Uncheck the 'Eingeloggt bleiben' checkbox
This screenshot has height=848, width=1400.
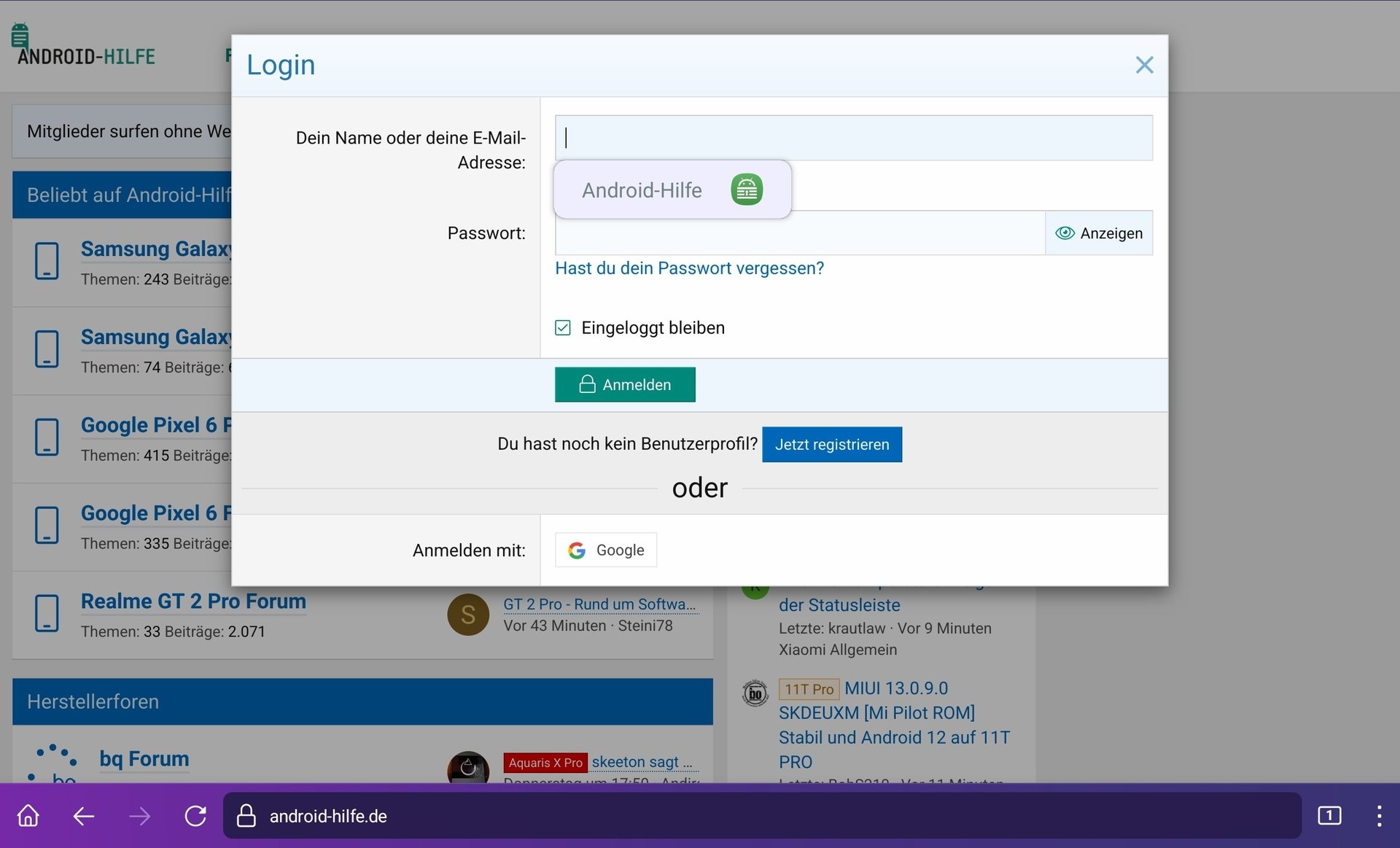point(563,327)
